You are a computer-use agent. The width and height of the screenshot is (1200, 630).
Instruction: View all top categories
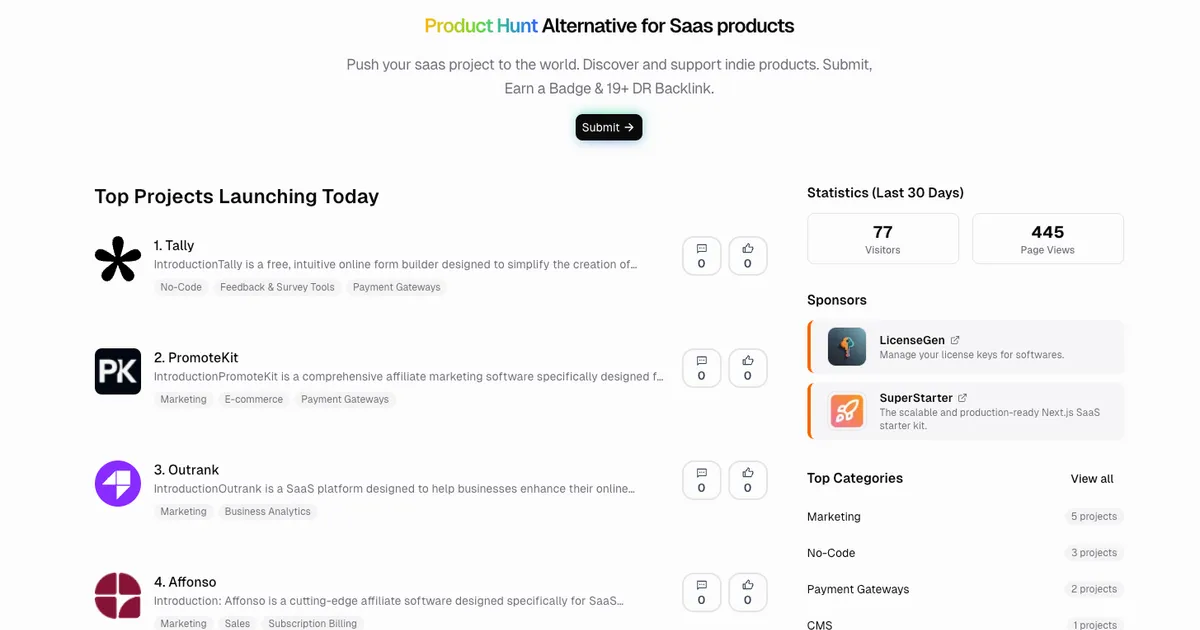(x=1092, y=479)
